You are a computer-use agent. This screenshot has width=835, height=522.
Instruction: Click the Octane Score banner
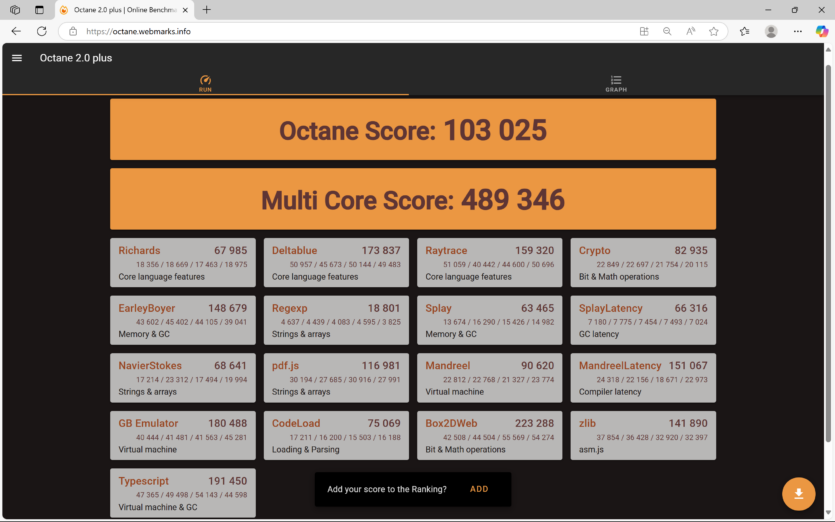[x=413, y=129]
